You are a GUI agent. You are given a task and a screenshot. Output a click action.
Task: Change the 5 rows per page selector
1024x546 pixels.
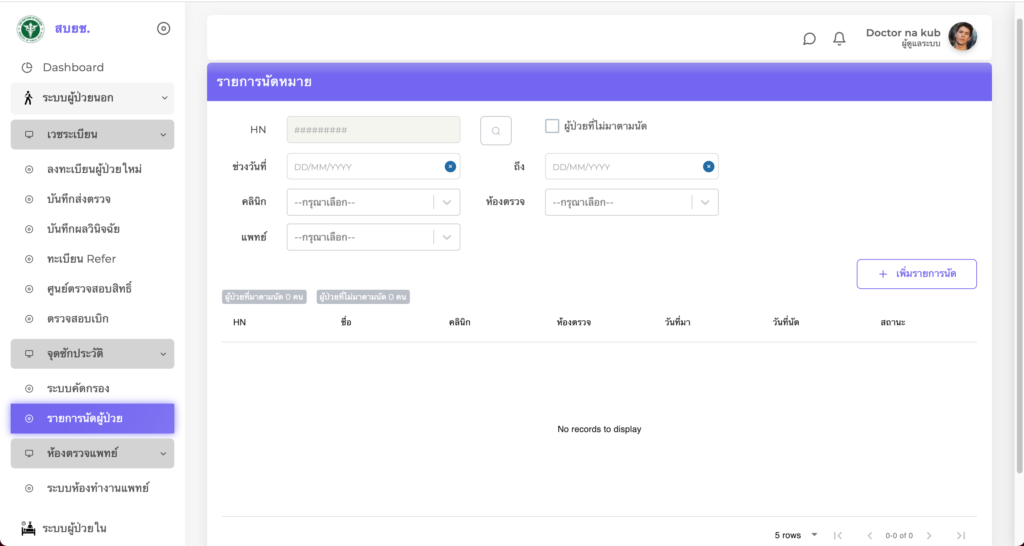(796, 535)
